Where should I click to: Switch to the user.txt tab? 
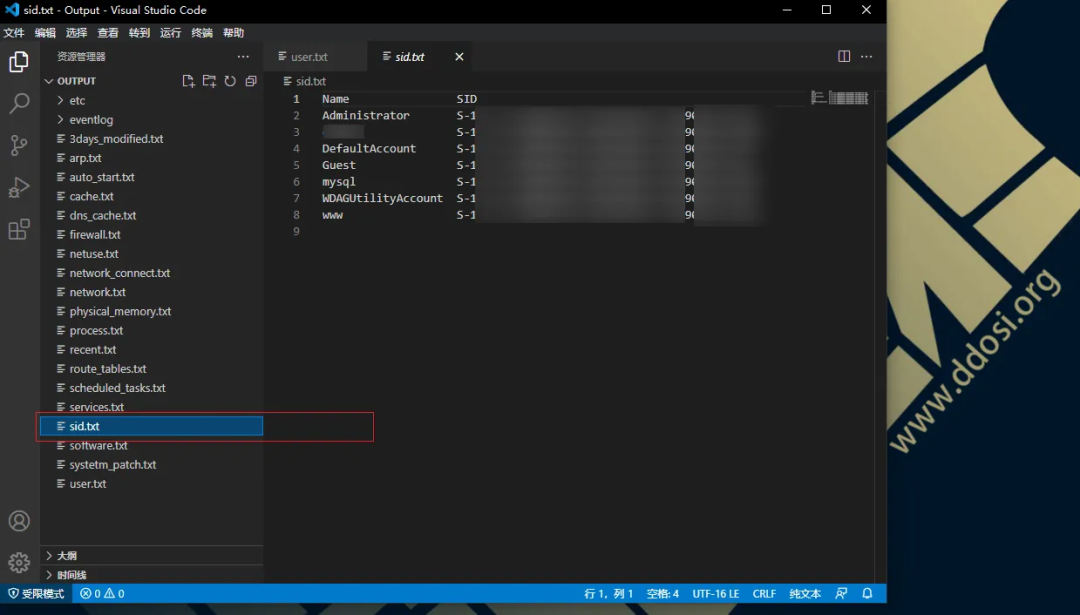(x=315, y=56)
